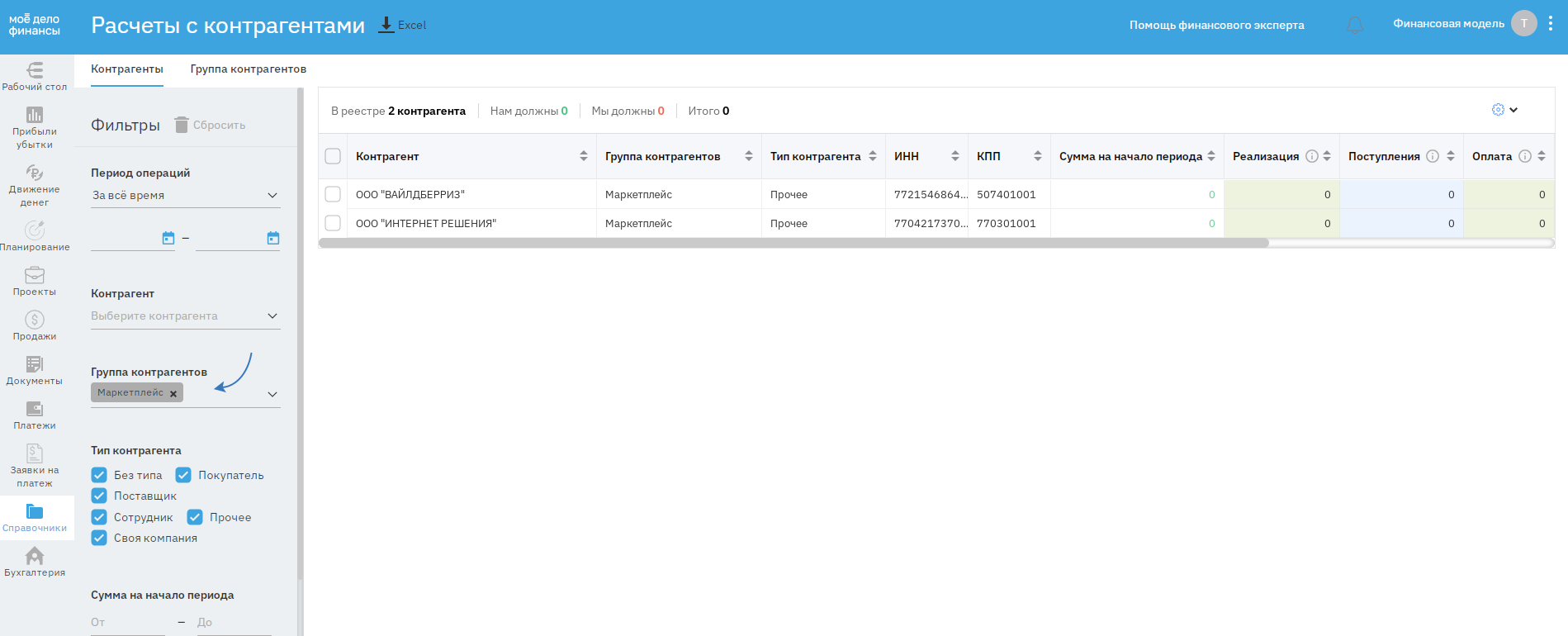Select the Контрагенты tab
The image size is (1568, 636).
pos(127,69)
